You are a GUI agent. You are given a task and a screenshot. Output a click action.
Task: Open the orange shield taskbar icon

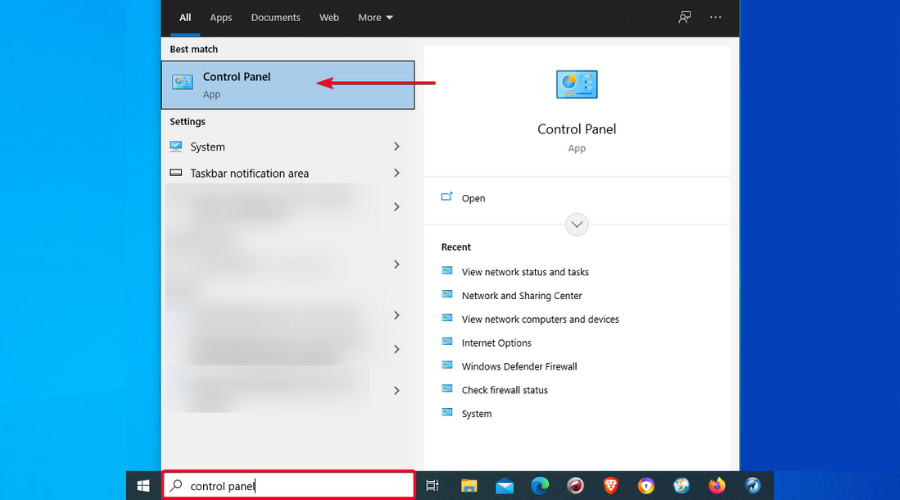point(646,486)
